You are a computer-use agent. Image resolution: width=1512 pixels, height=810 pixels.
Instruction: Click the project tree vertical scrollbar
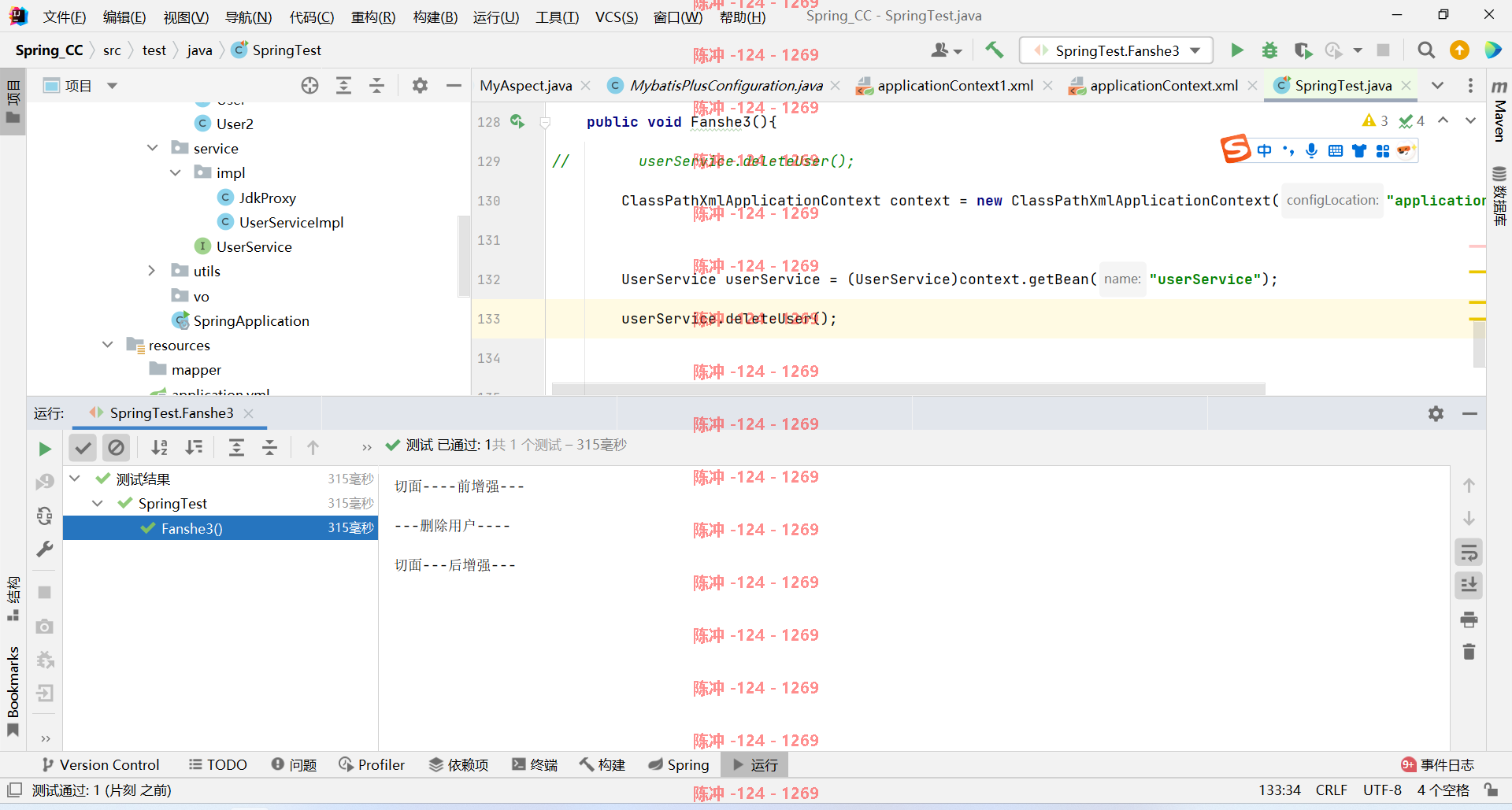(464, 256)
